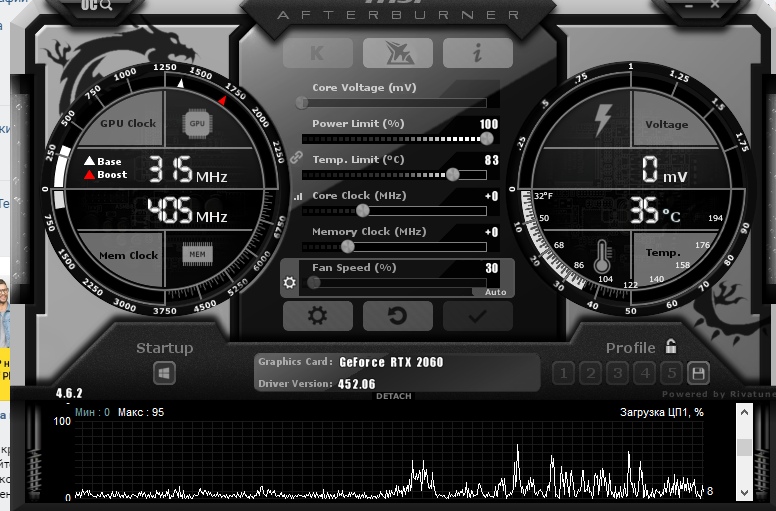Adjust the Core Clock slider handle
This screenshot has height=511, width=776.
(363, 210)
